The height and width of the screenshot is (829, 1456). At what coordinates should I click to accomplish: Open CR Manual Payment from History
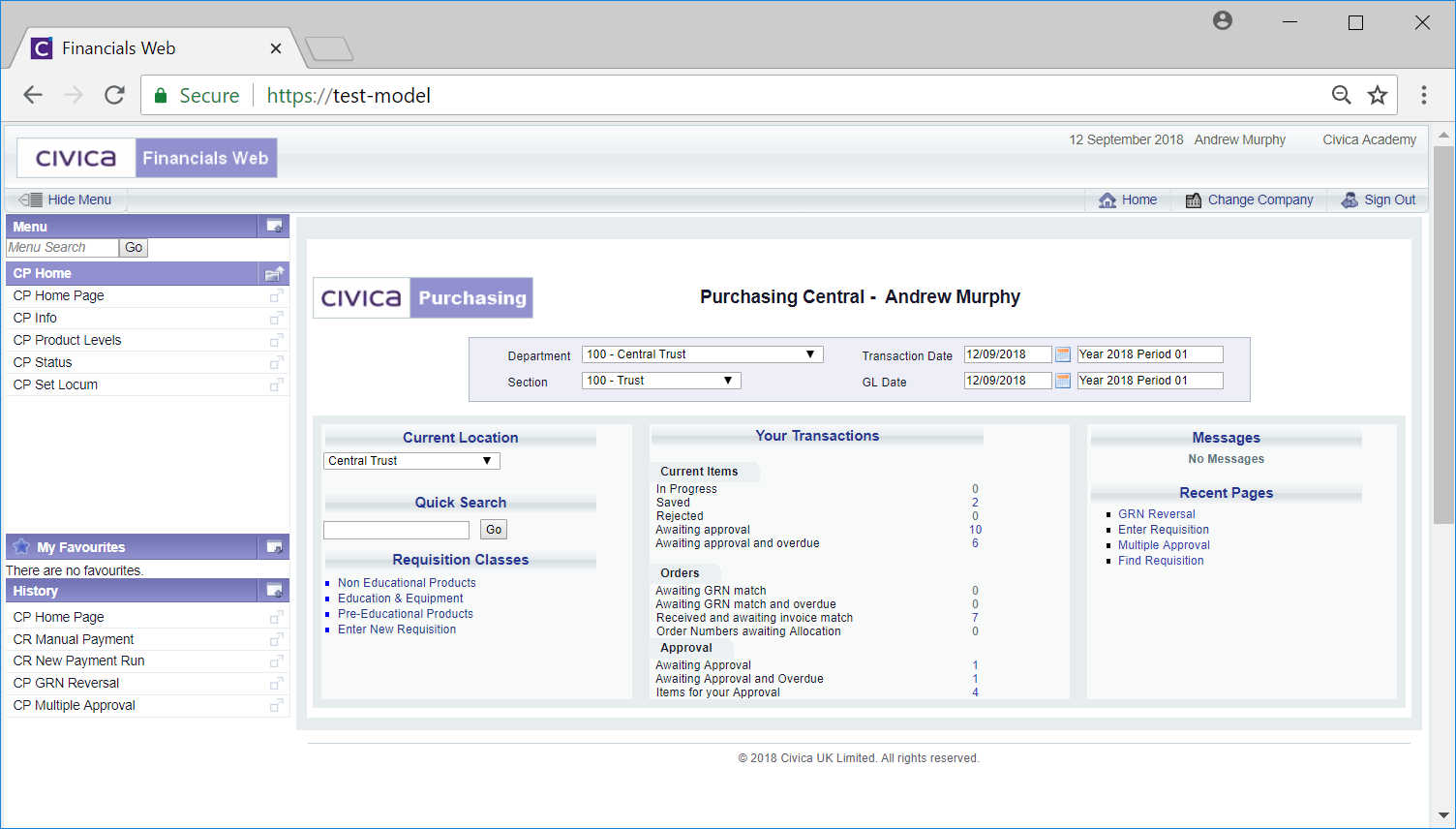pos(74,639)
